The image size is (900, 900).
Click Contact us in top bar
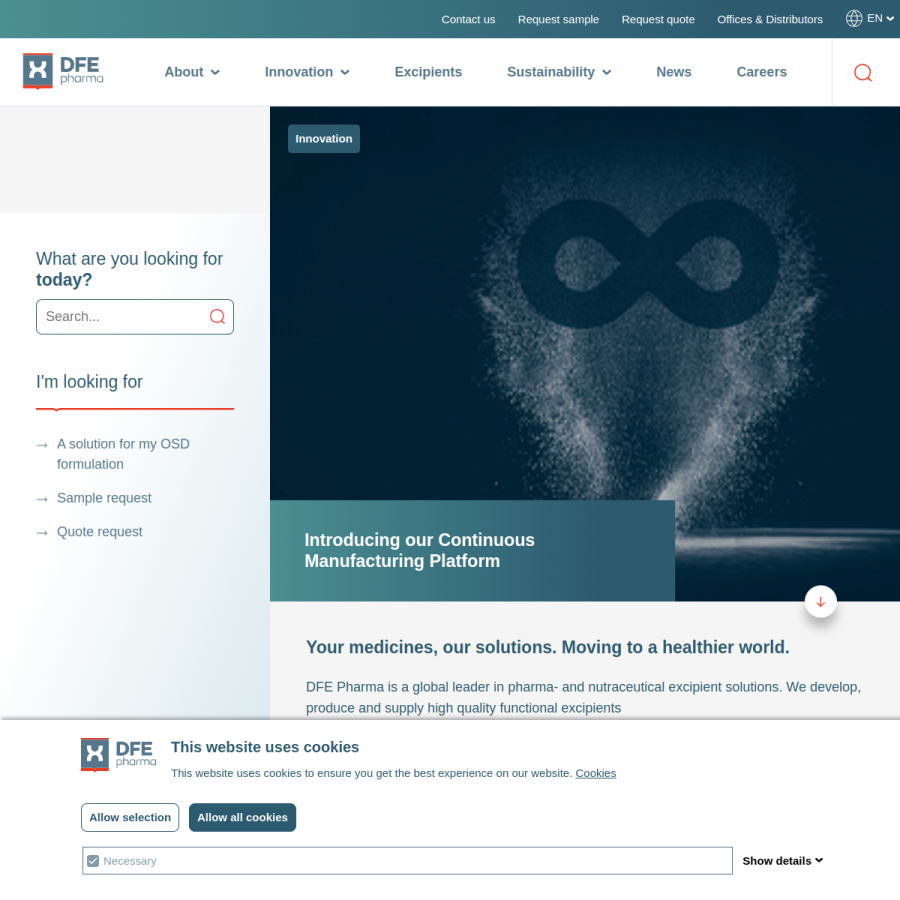tap(468, 20)
